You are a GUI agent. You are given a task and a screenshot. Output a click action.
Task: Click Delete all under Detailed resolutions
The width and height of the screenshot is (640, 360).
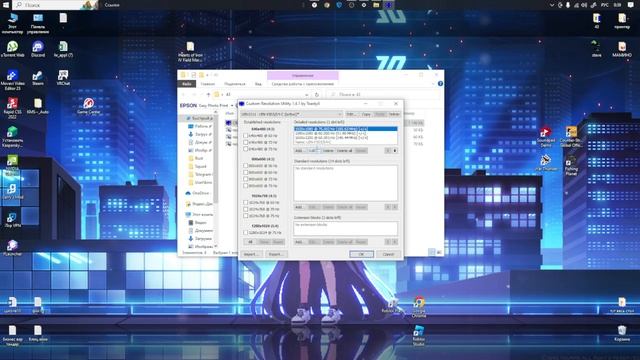coord(344,151)
